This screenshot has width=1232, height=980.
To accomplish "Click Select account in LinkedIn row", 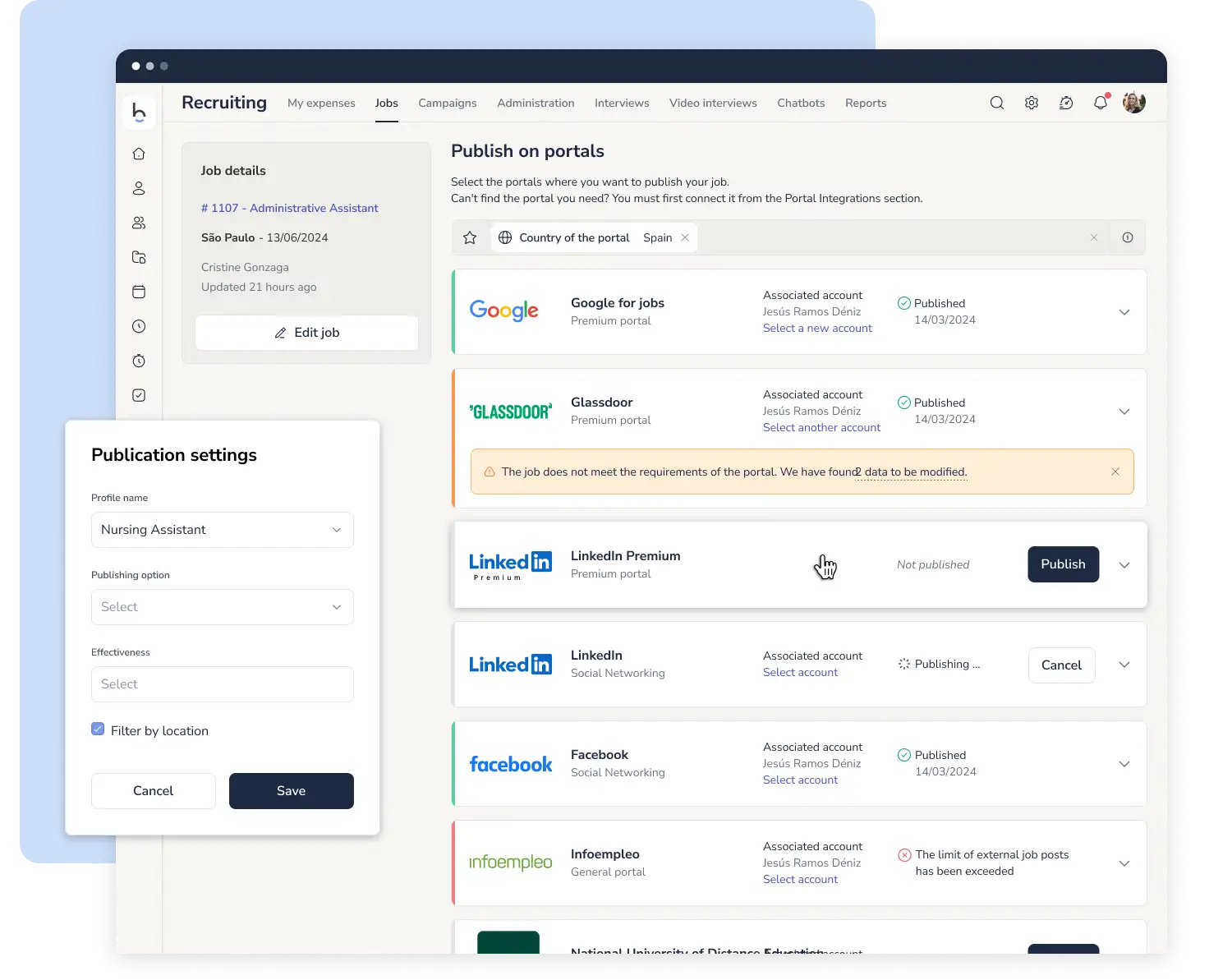I will click(x=800, y=672).
